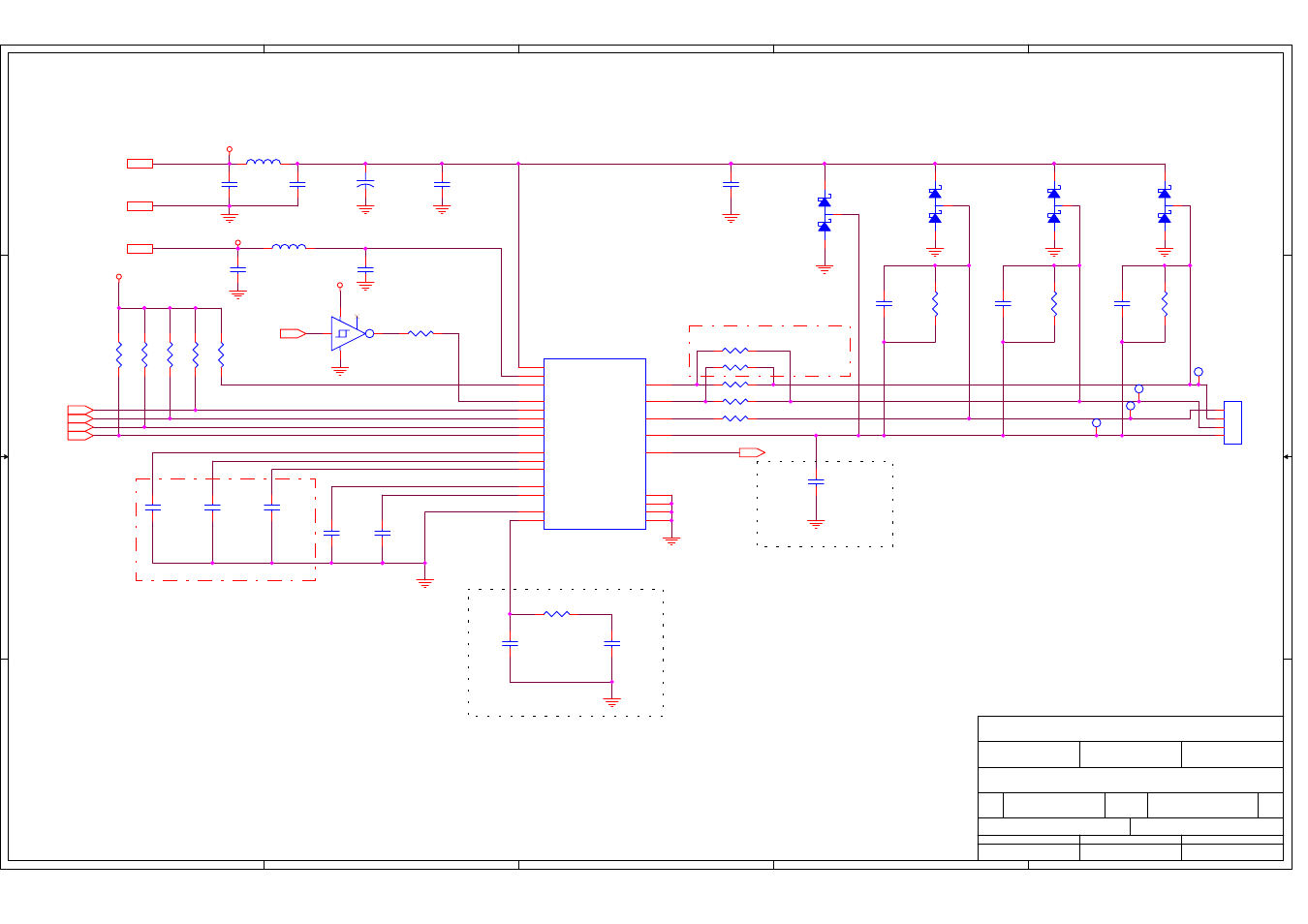Select the leftmost capacitor in red dash-dot box

(152, 508)
